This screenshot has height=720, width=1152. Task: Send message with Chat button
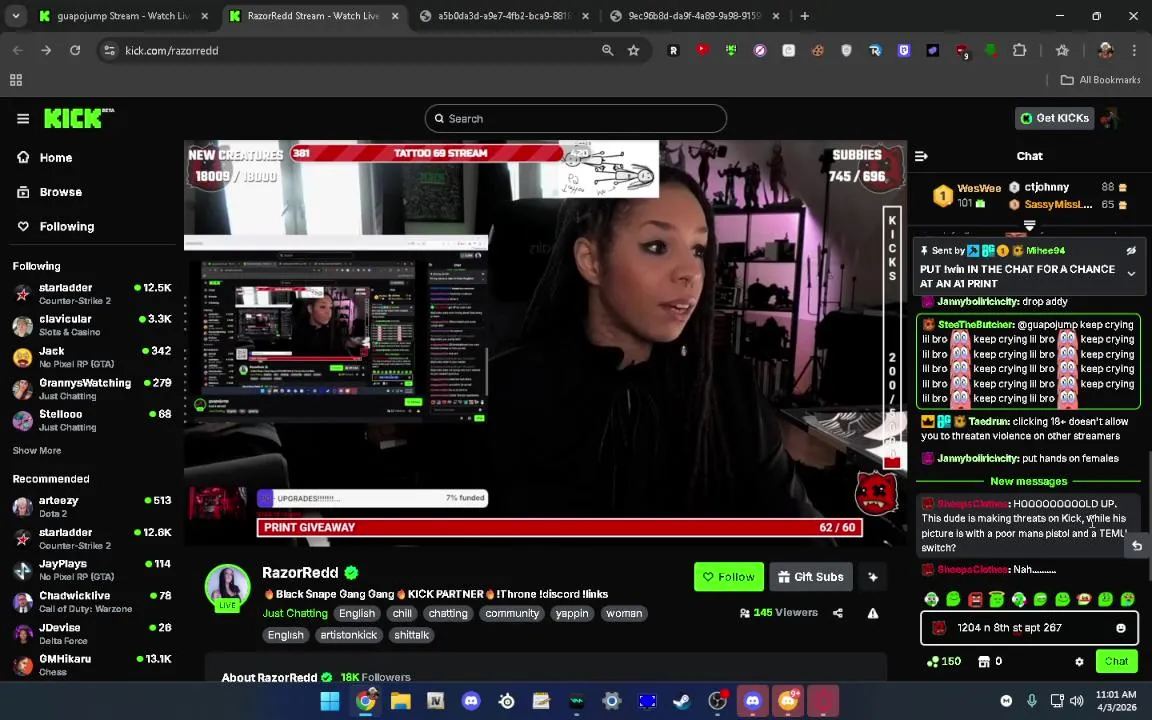[x=1116, y=661]
